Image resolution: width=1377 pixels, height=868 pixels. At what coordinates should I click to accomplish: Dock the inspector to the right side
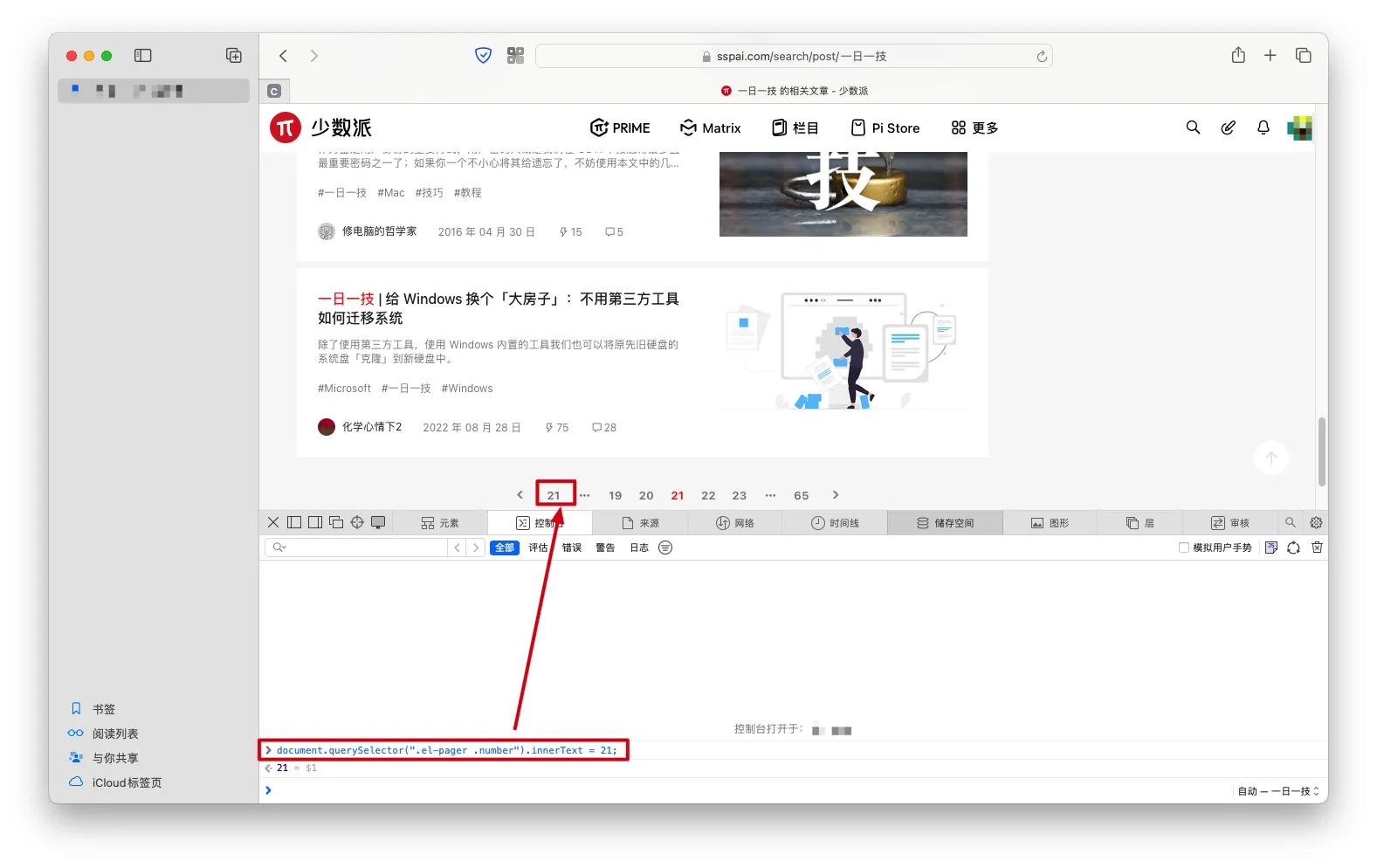(315, 522)
